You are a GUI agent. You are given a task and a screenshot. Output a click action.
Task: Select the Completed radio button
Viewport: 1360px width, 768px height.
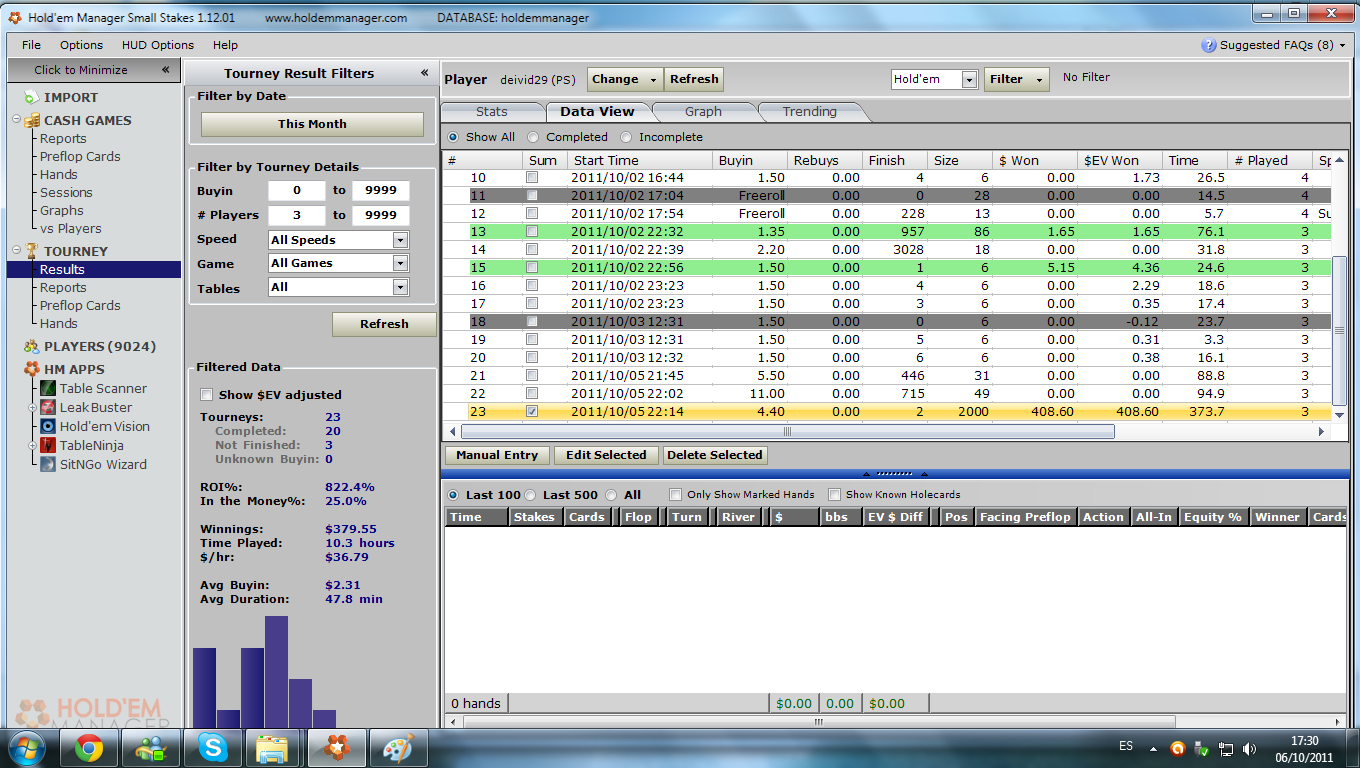tap(533, 137)
